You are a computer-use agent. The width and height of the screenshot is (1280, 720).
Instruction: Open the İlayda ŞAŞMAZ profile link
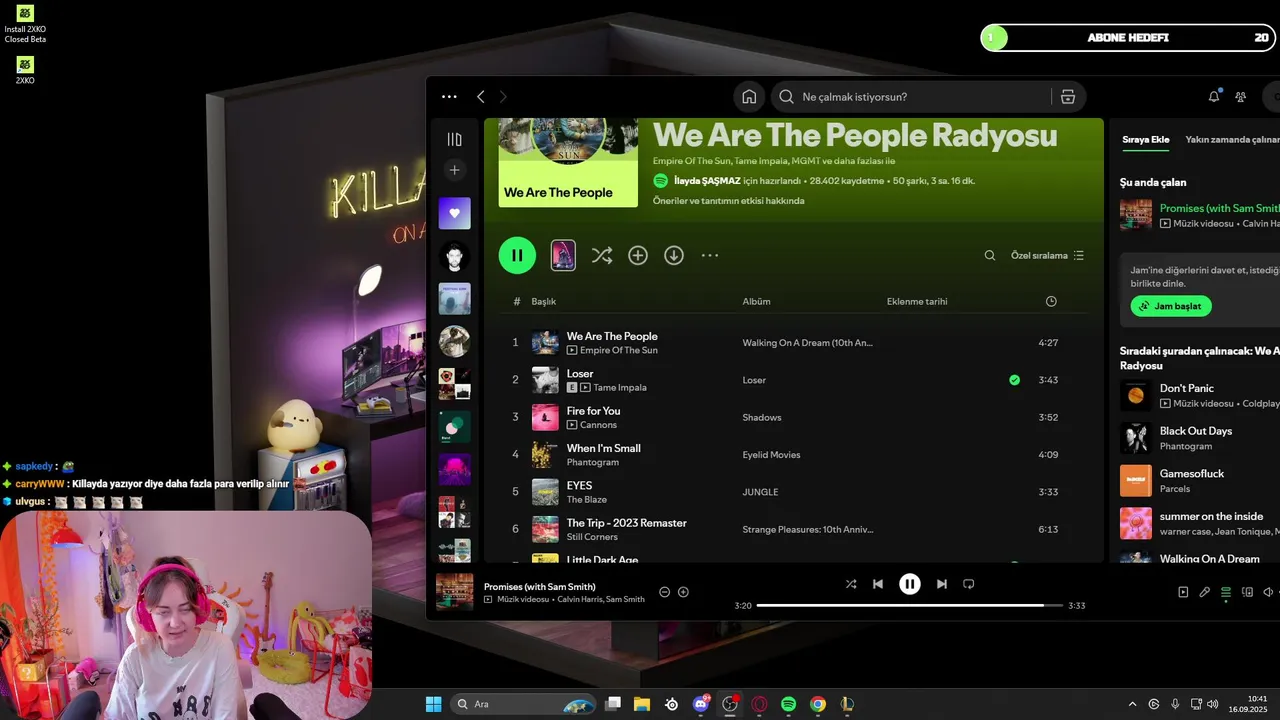[x=707, y=181]
